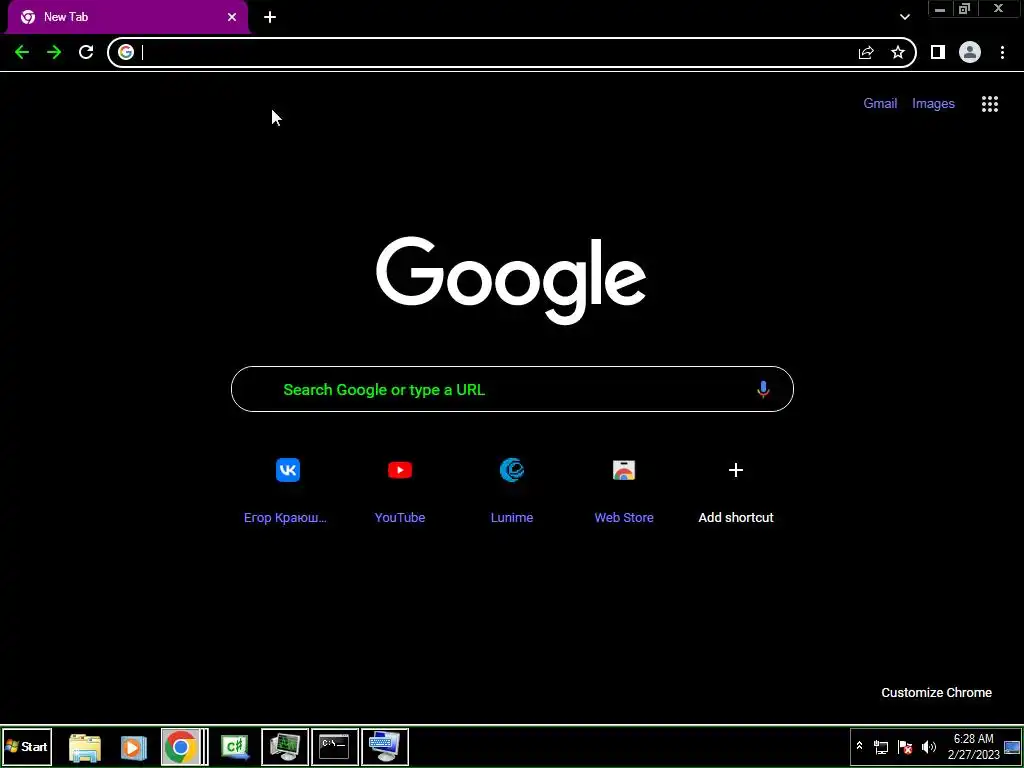Screen dimensions: 1024x768
Task: Open the C# application in the taskbar
Action: pyautogui.click(x=234, y=747)
